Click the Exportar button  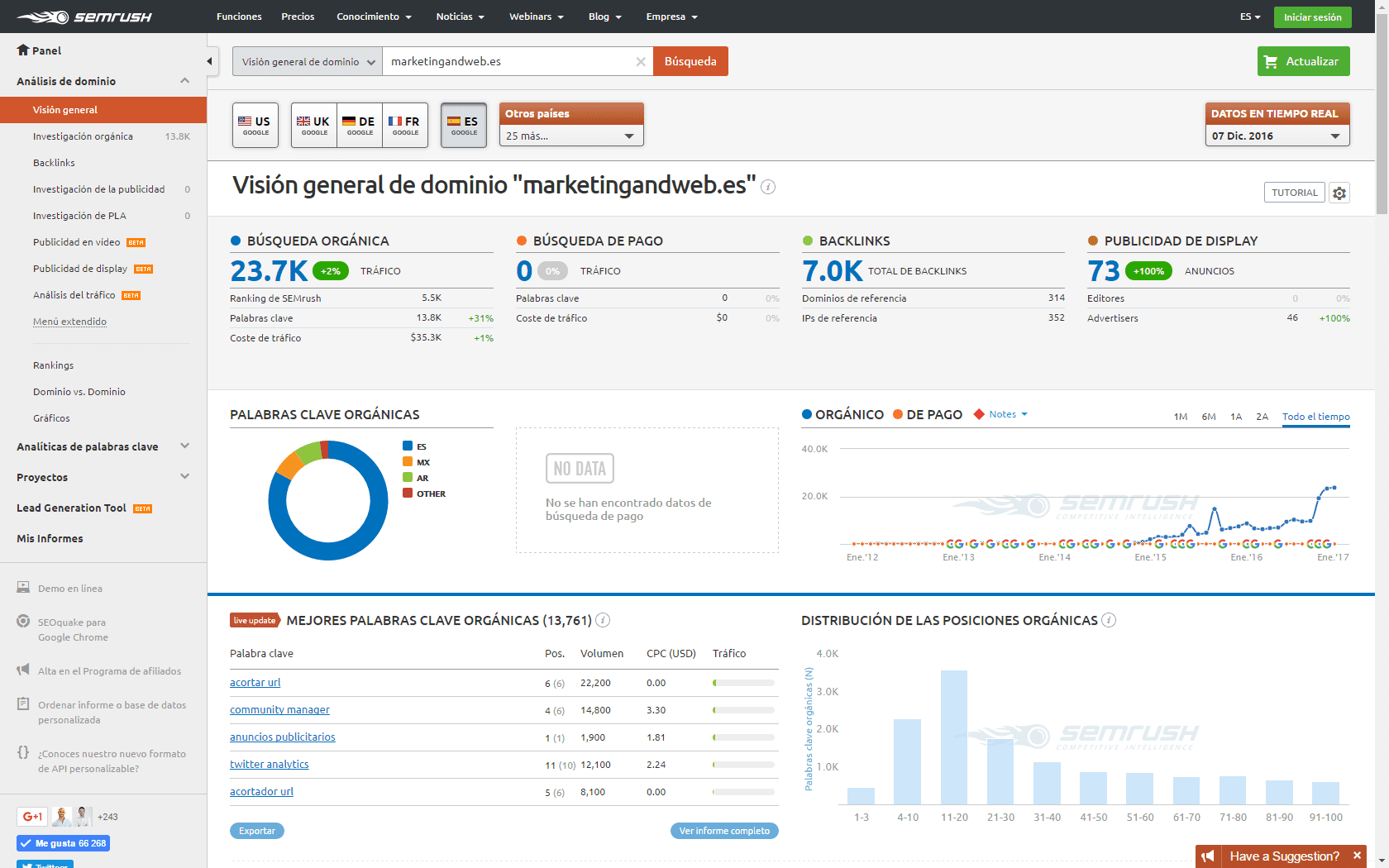(x=257, y=831)
